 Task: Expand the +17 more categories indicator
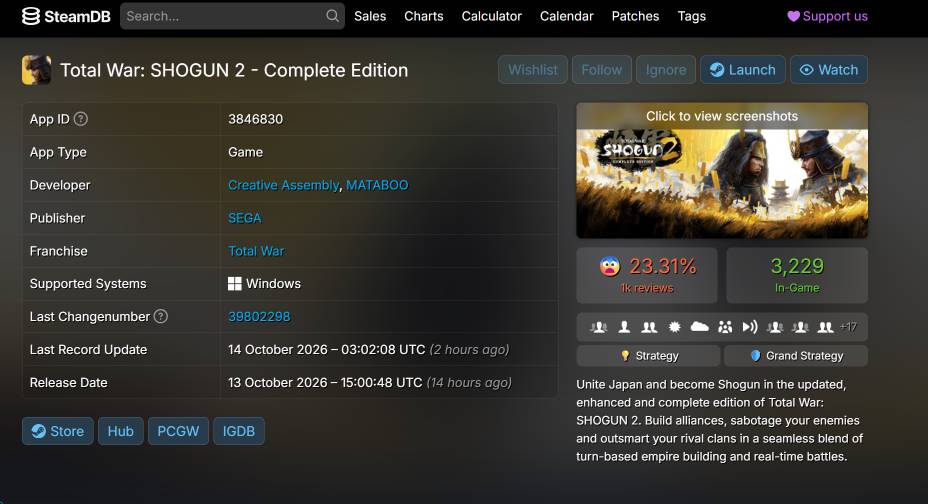point(848,327)
